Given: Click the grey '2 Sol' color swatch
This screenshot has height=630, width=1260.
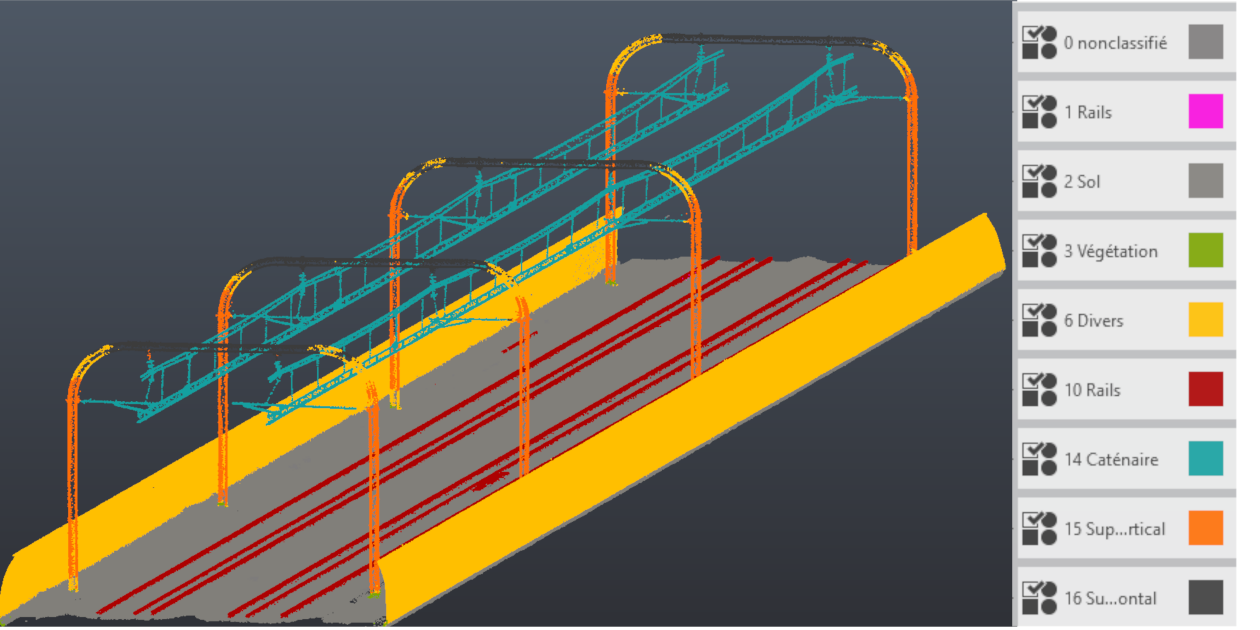Looking at the screenshot, I should click(1205, 181).
